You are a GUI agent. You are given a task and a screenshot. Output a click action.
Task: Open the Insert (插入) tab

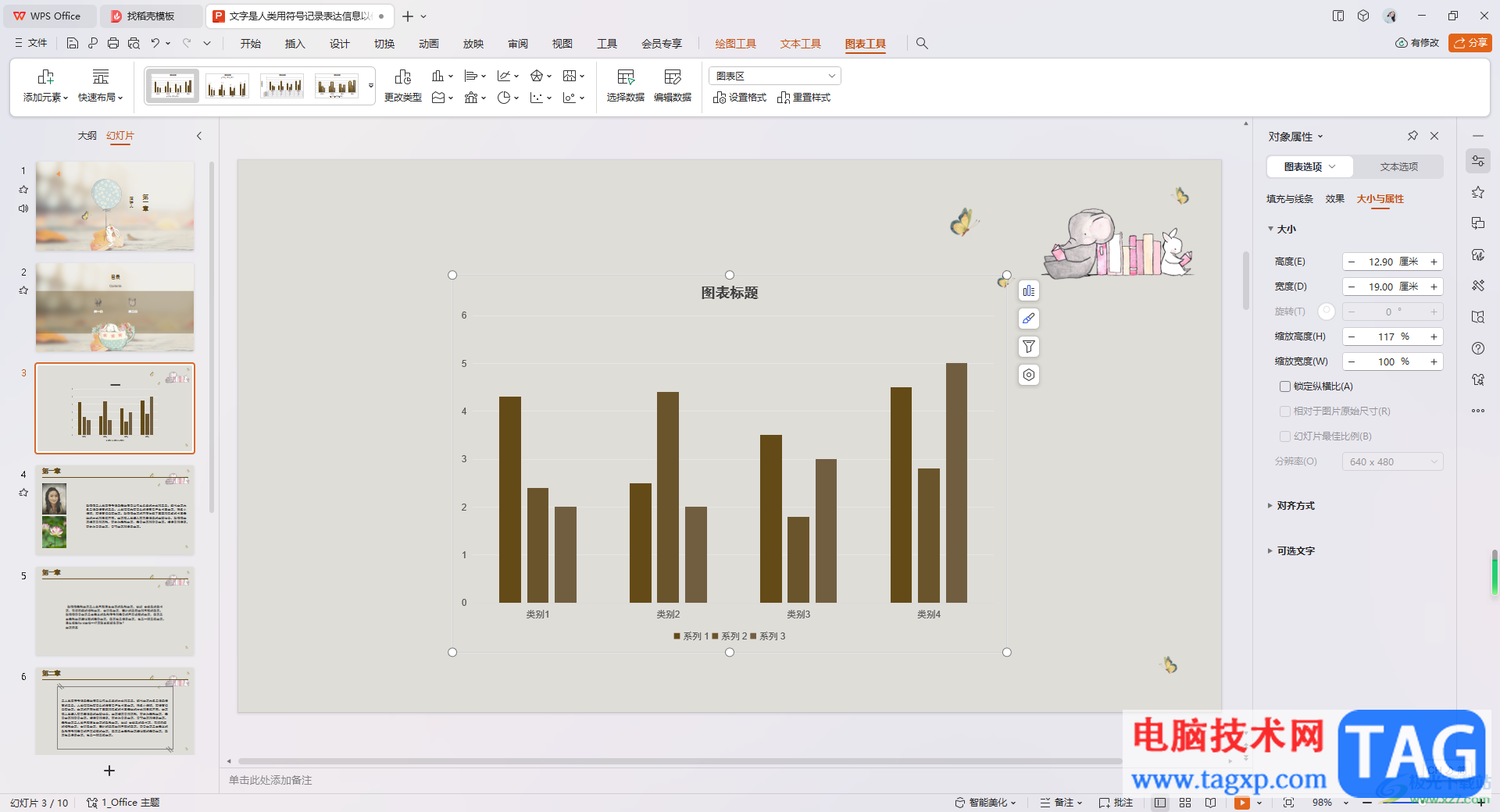click(295, 44)
